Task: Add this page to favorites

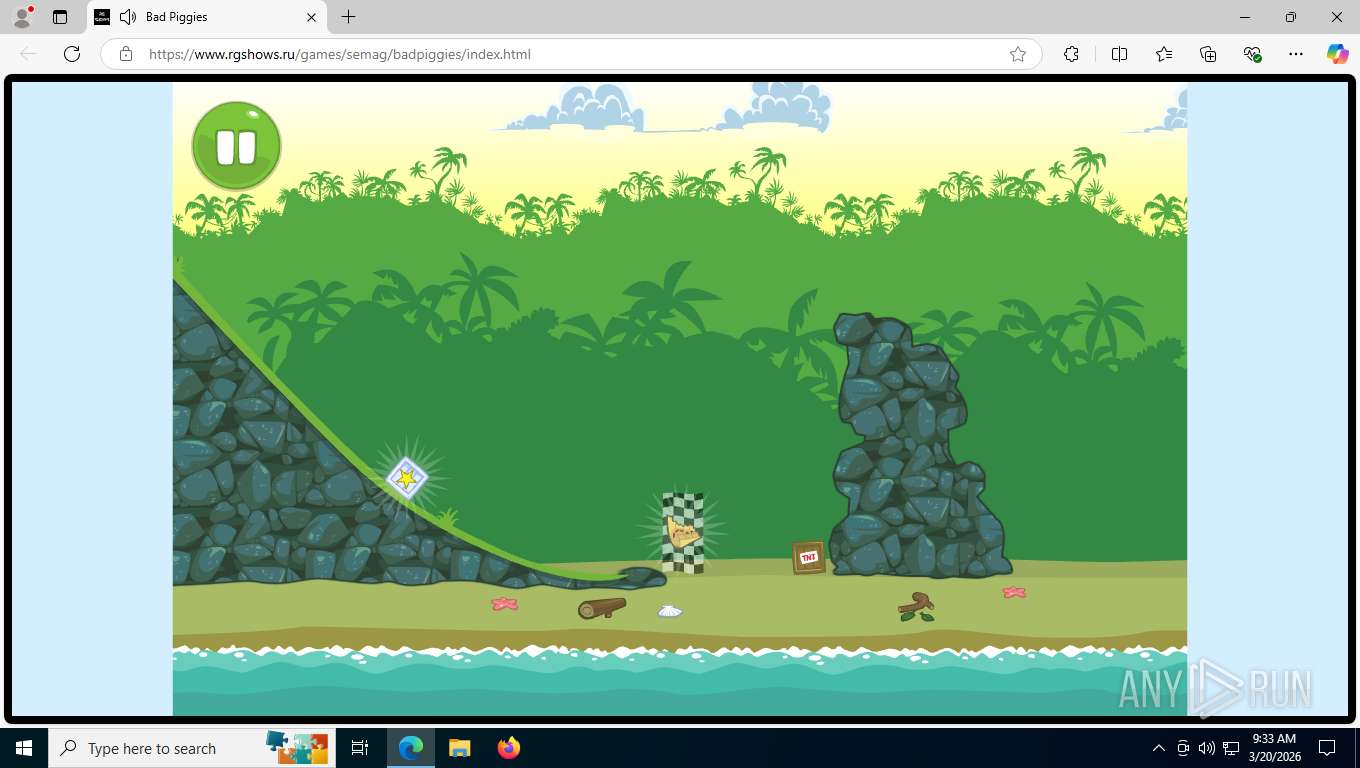Action: [x=1018, y=54]
